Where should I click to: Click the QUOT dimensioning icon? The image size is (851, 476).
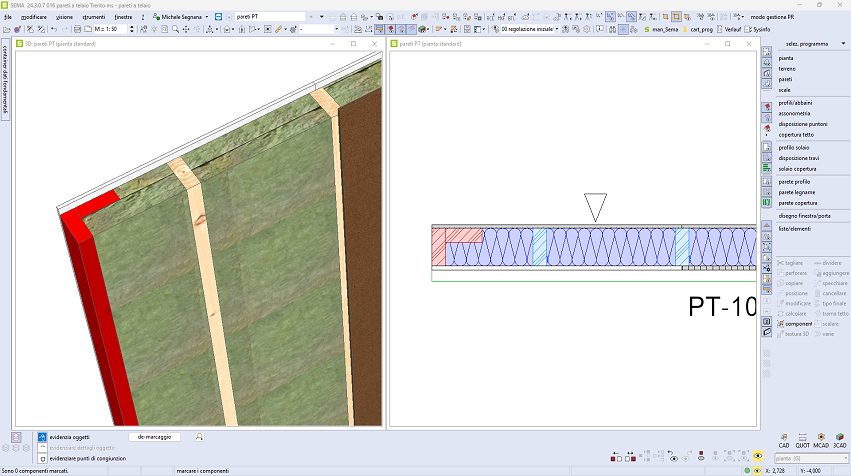click(801, 437)
